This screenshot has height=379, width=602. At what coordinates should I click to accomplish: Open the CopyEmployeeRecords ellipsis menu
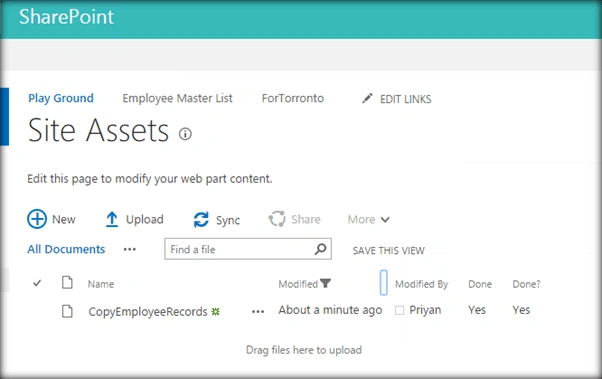point(258,311)
